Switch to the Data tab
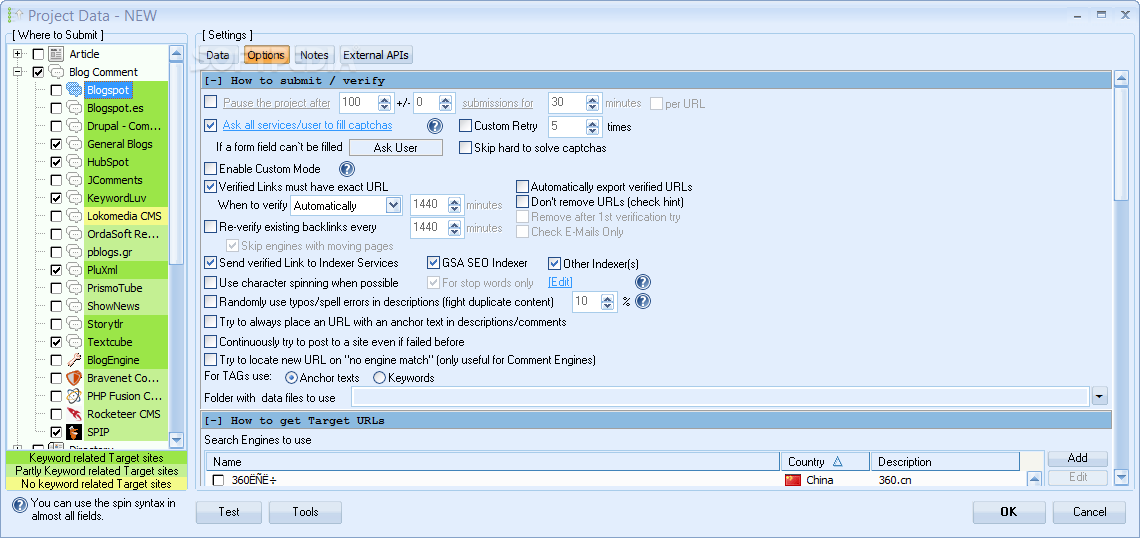 (x=217, y=55)
